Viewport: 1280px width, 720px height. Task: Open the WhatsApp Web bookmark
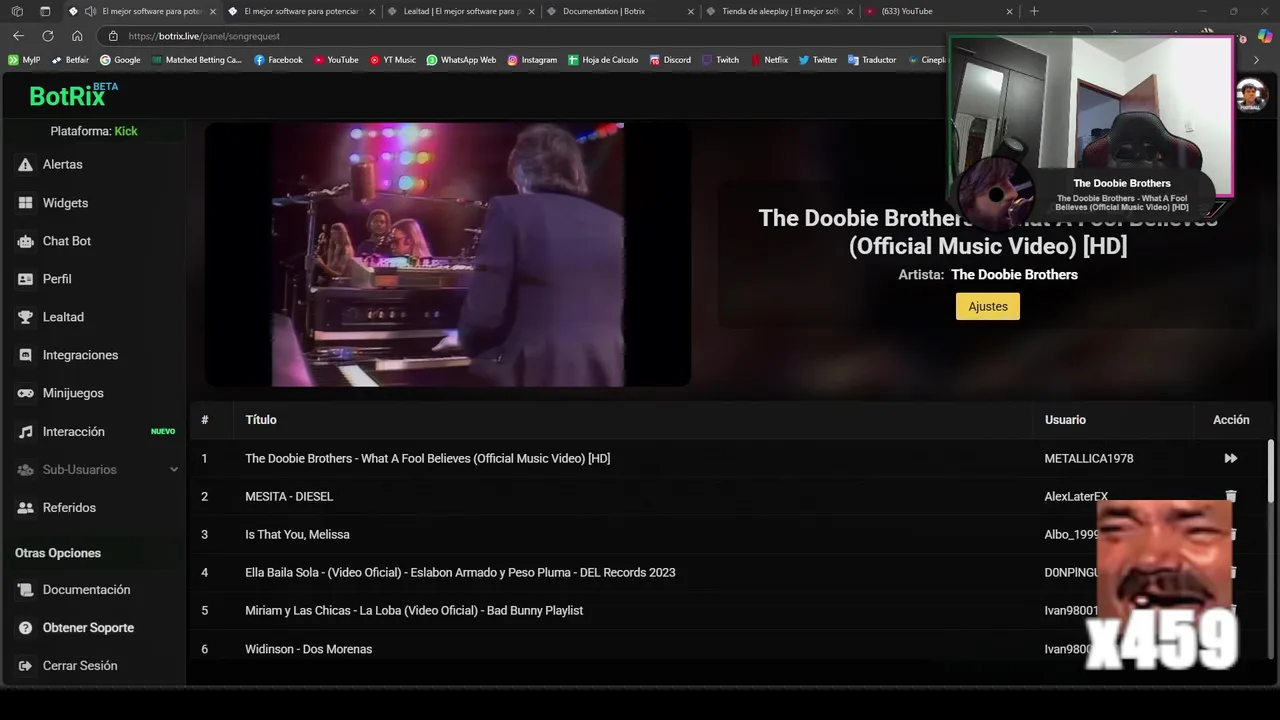pyautogui.click(x=461, y=60)
